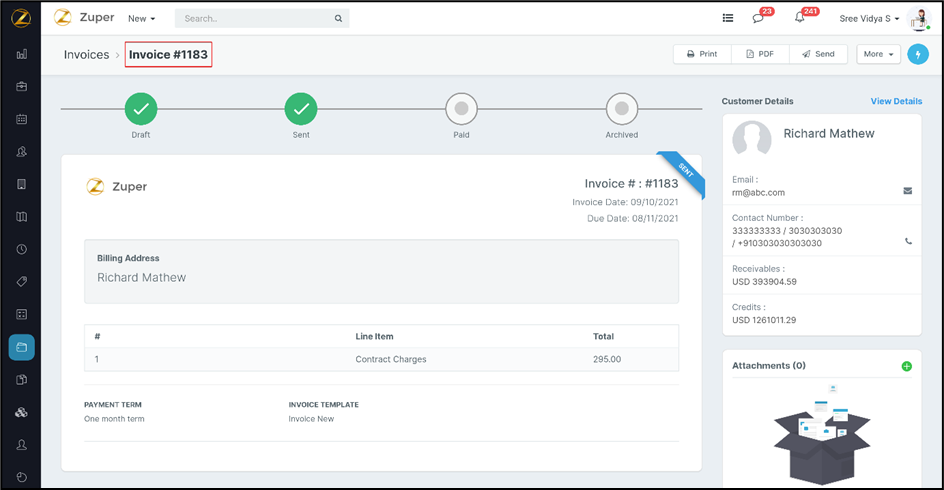Open the map view sidebar icon

click(22, 217)
